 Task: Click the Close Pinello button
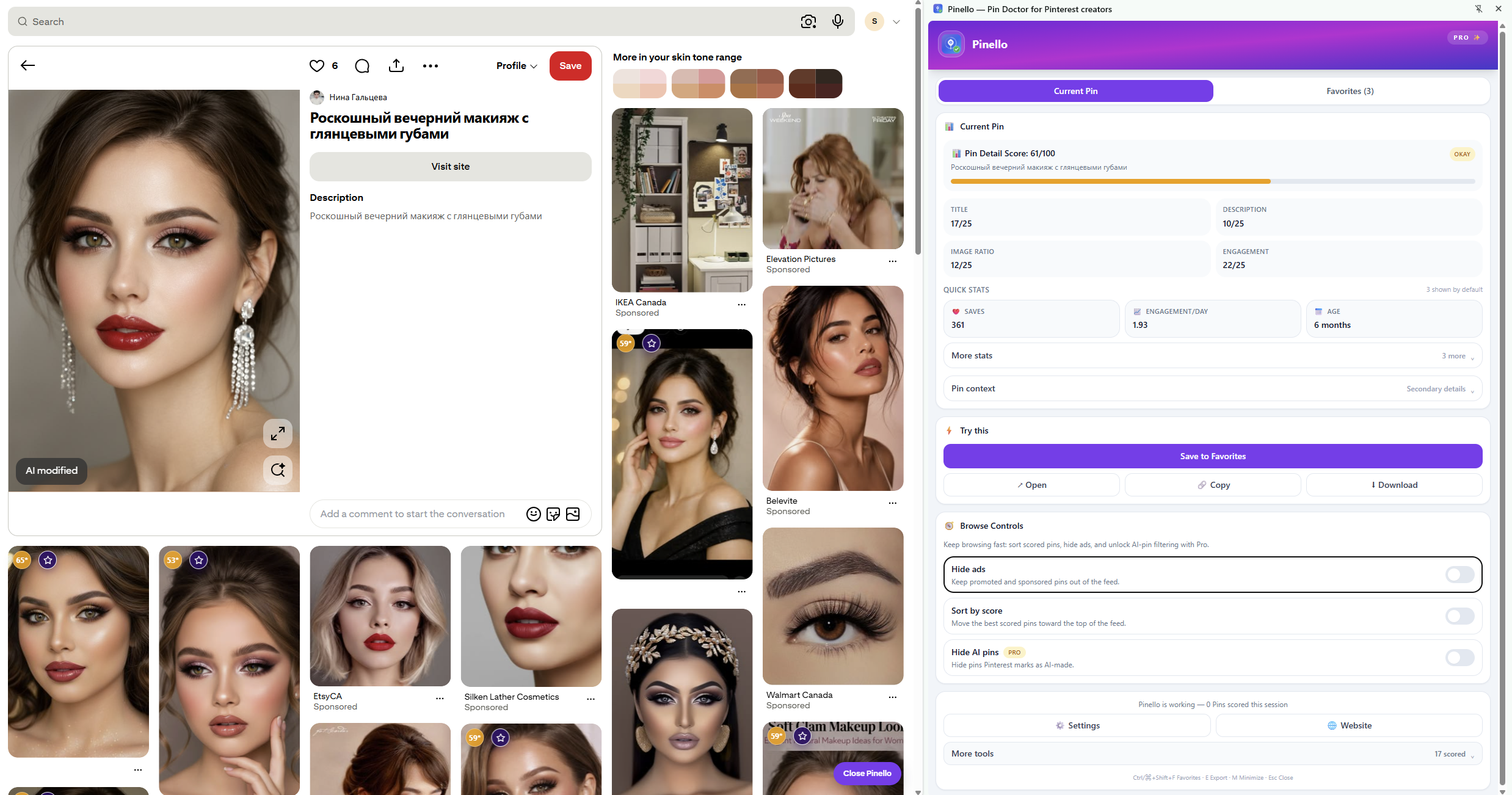(x=867, y=773)
